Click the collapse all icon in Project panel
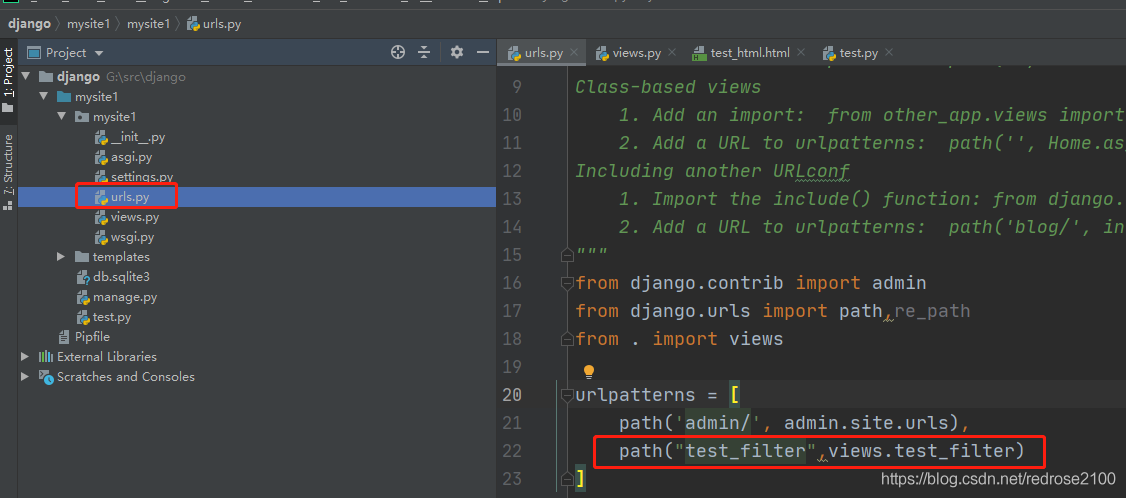Image resolution: width=1126 pixels, height=498 pixels. point(424,52)
